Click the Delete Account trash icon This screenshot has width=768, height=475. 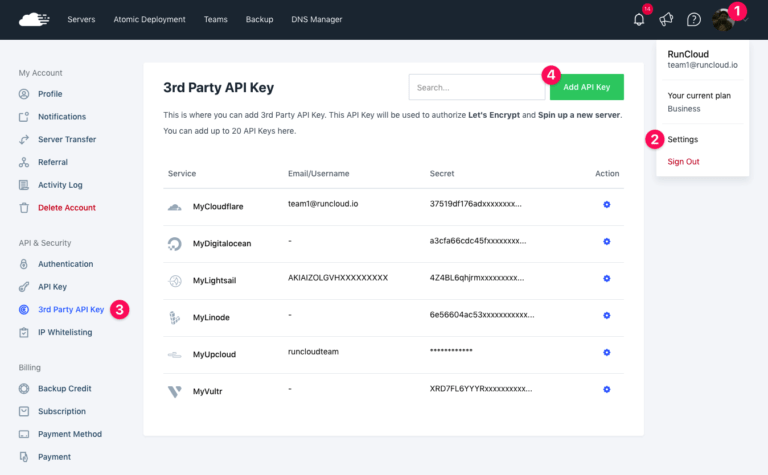pos(24,208)
